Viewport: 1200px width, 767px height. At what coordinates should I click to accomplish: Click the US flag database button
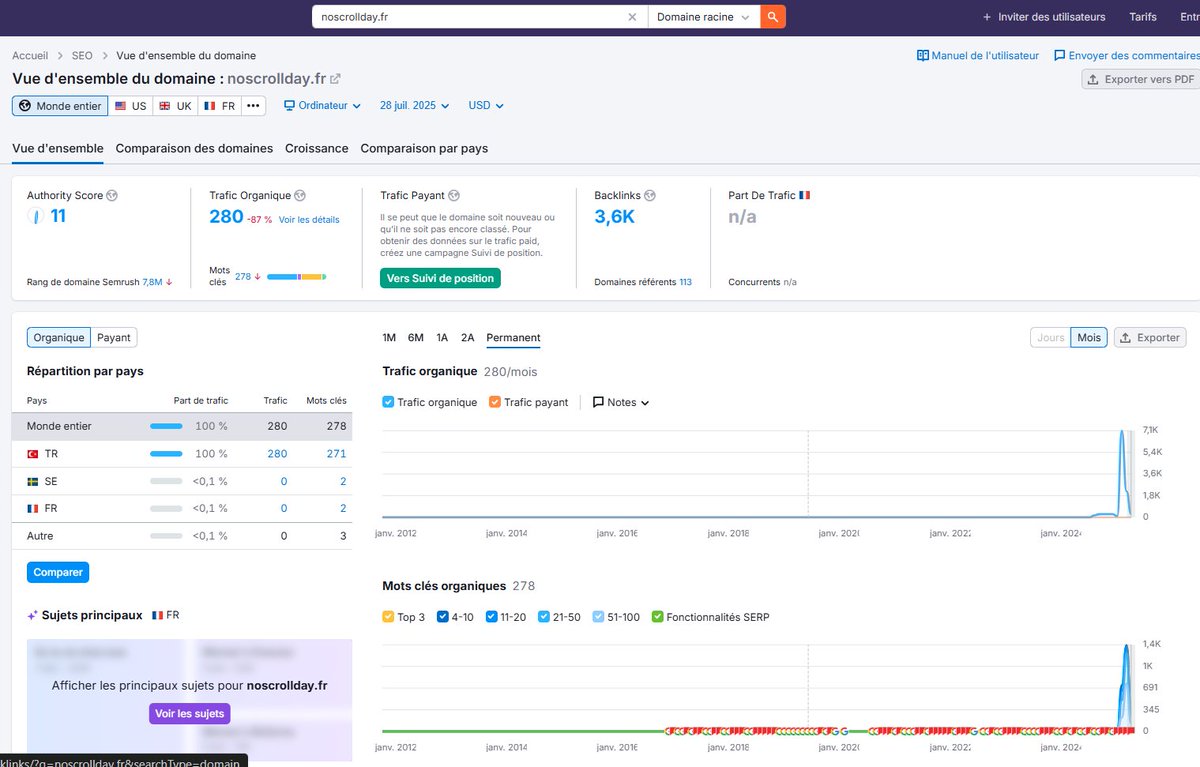[x=130, y=106]
